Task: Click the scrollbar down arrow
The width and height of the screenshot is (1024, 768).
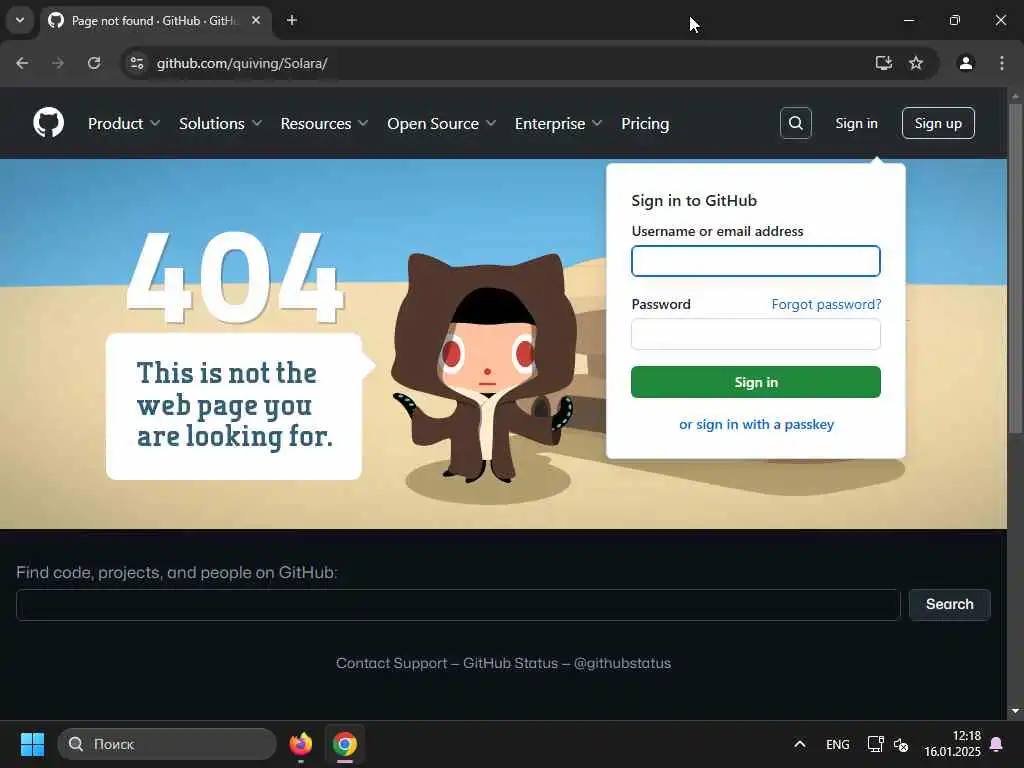Action: click(x=1015, y=711)
